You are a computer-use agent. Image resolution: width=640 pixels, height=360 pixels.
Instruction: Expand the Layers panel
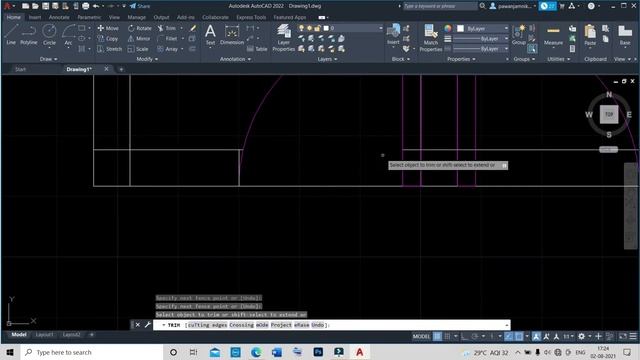pos(327,59)
